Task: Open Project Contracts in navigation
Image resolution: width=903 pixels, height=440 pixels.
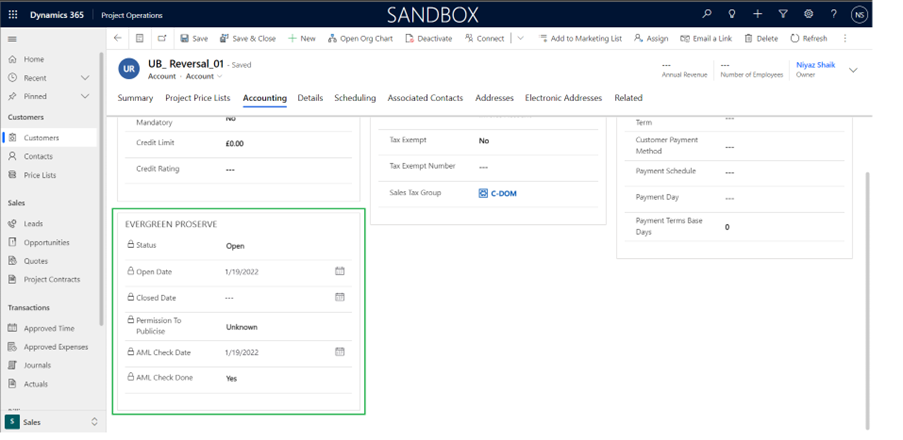Action: (x=50, y=279)
